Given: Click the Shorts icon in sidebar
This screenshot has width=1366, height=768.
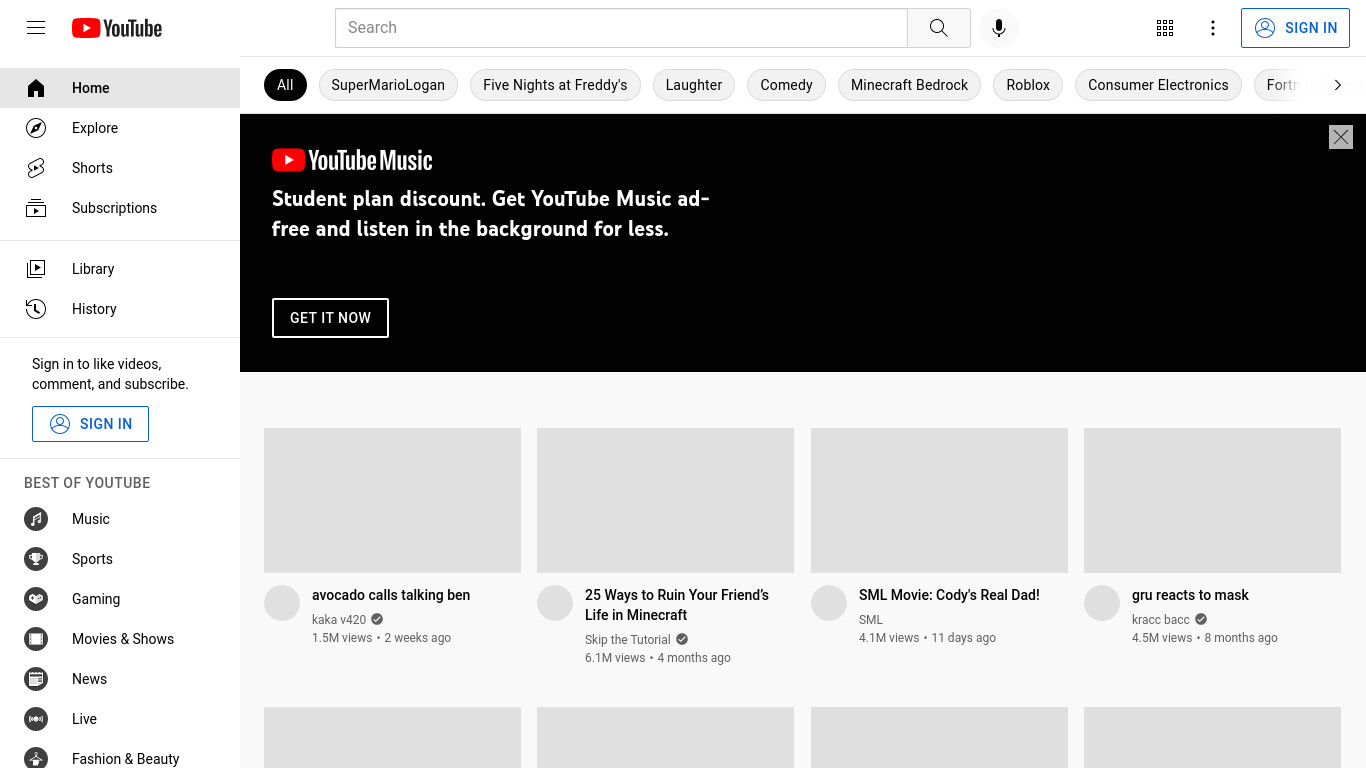Looking at the screenshot, I should pyautogui.click(x=36, y=168).
